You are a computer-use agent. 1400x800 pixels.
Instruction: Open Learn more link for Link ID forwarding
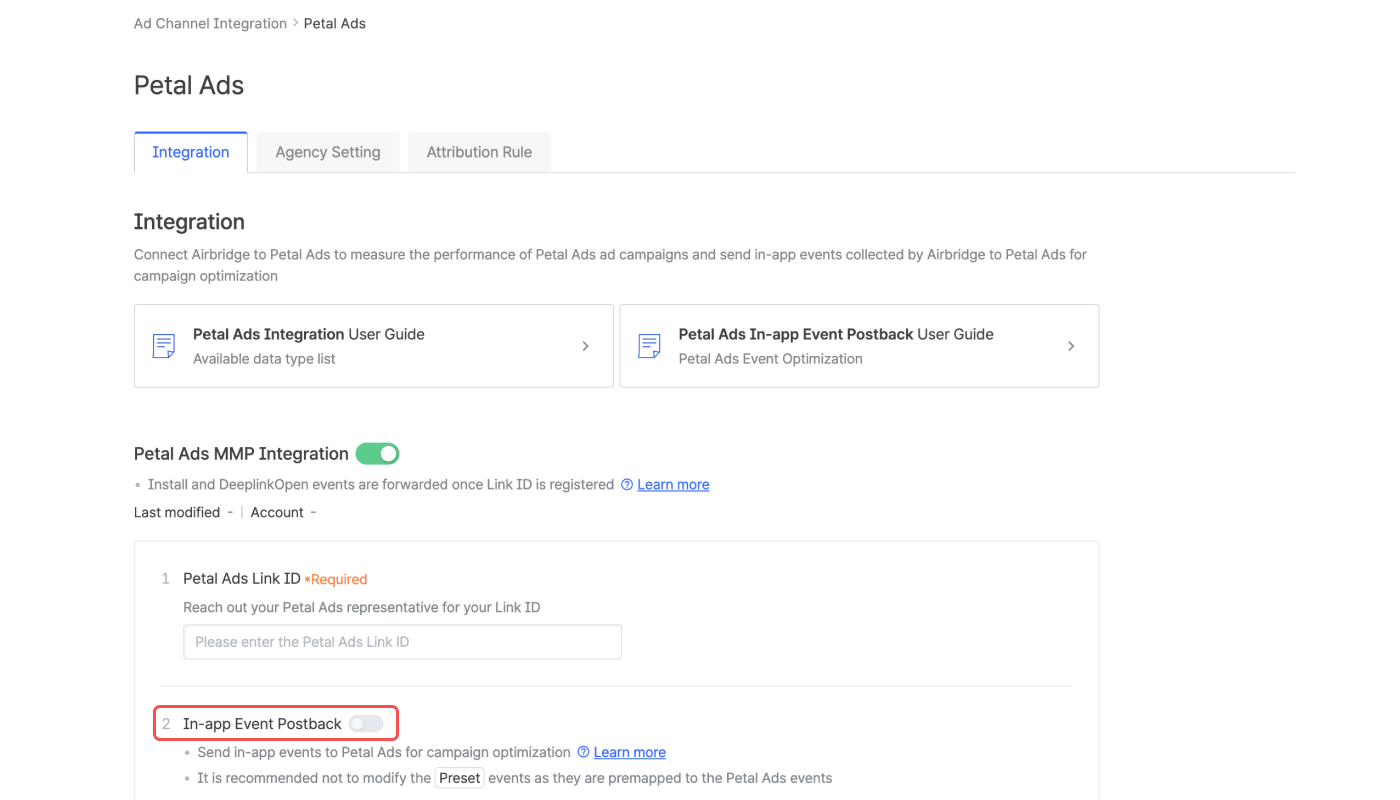[x=673, y=485]
